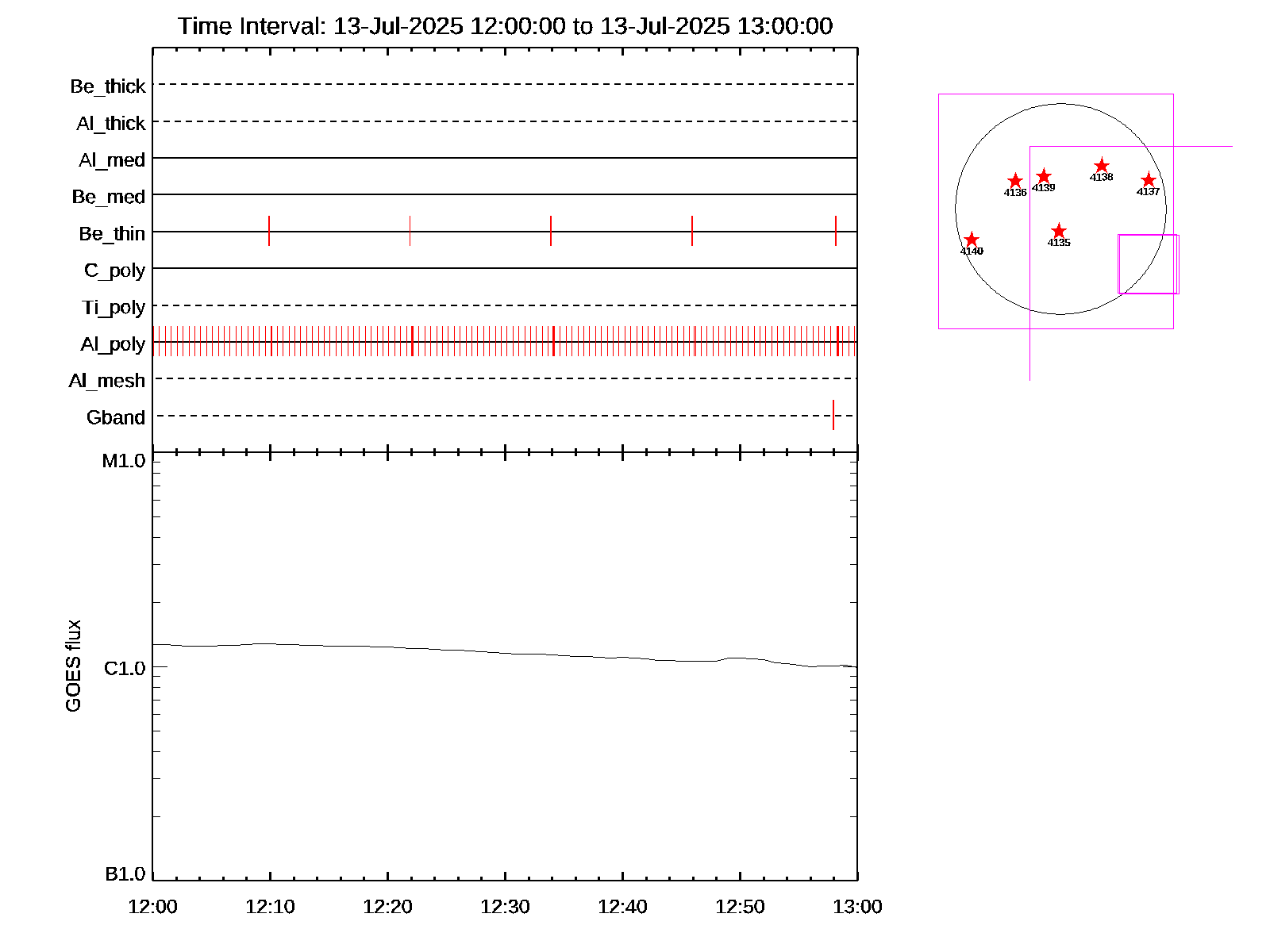Click the single red Gband exposure marker
Screen dimensions: 1270x952
(x=833, y=415)
